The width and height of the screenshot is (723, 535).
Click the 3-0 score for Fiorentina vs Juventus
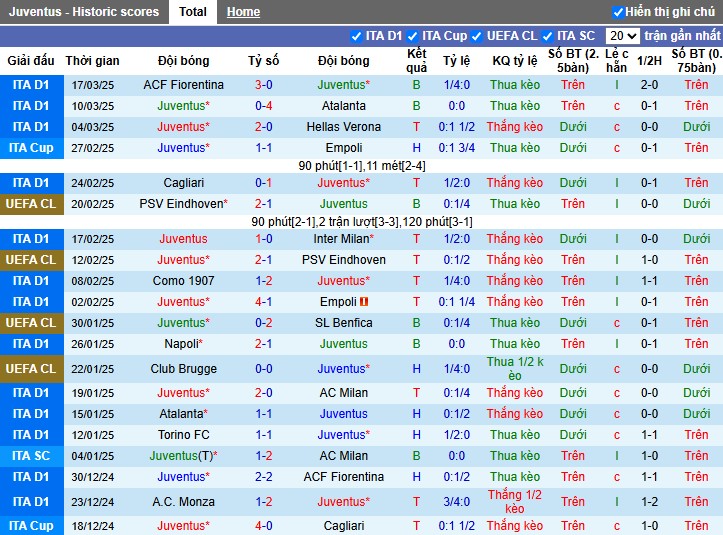(264, 85)
